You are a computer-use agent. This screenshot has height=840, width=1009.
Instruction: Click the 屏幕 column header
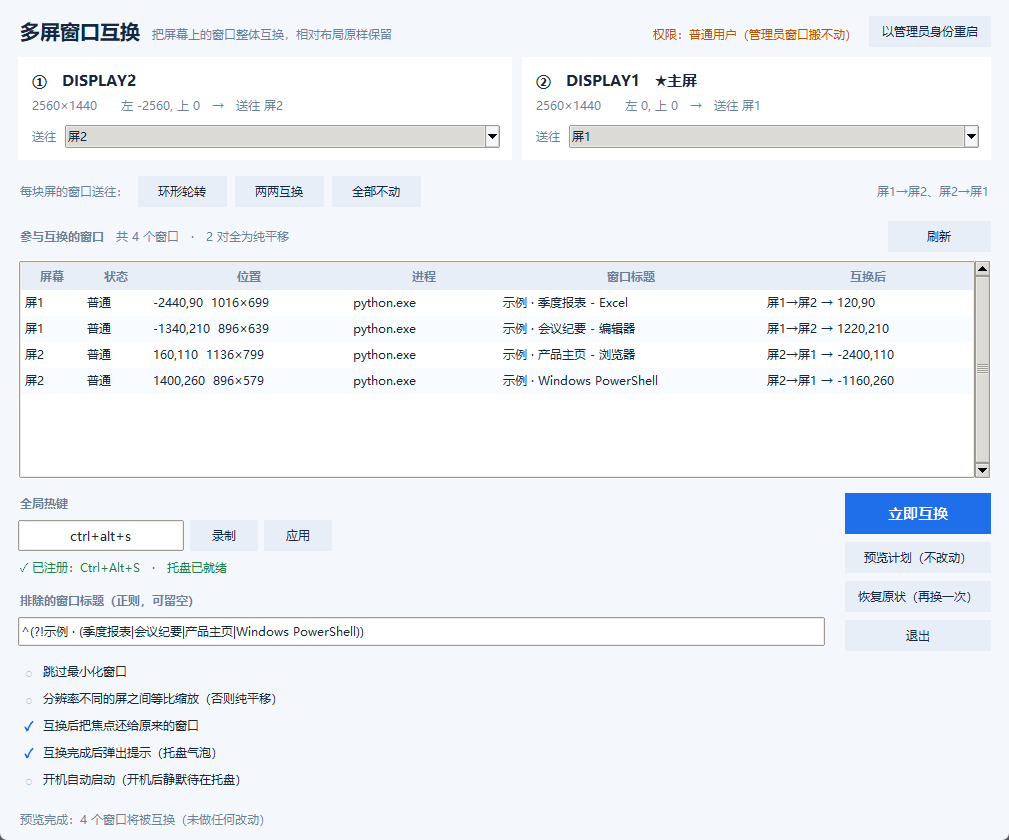[x=51, y=277]
